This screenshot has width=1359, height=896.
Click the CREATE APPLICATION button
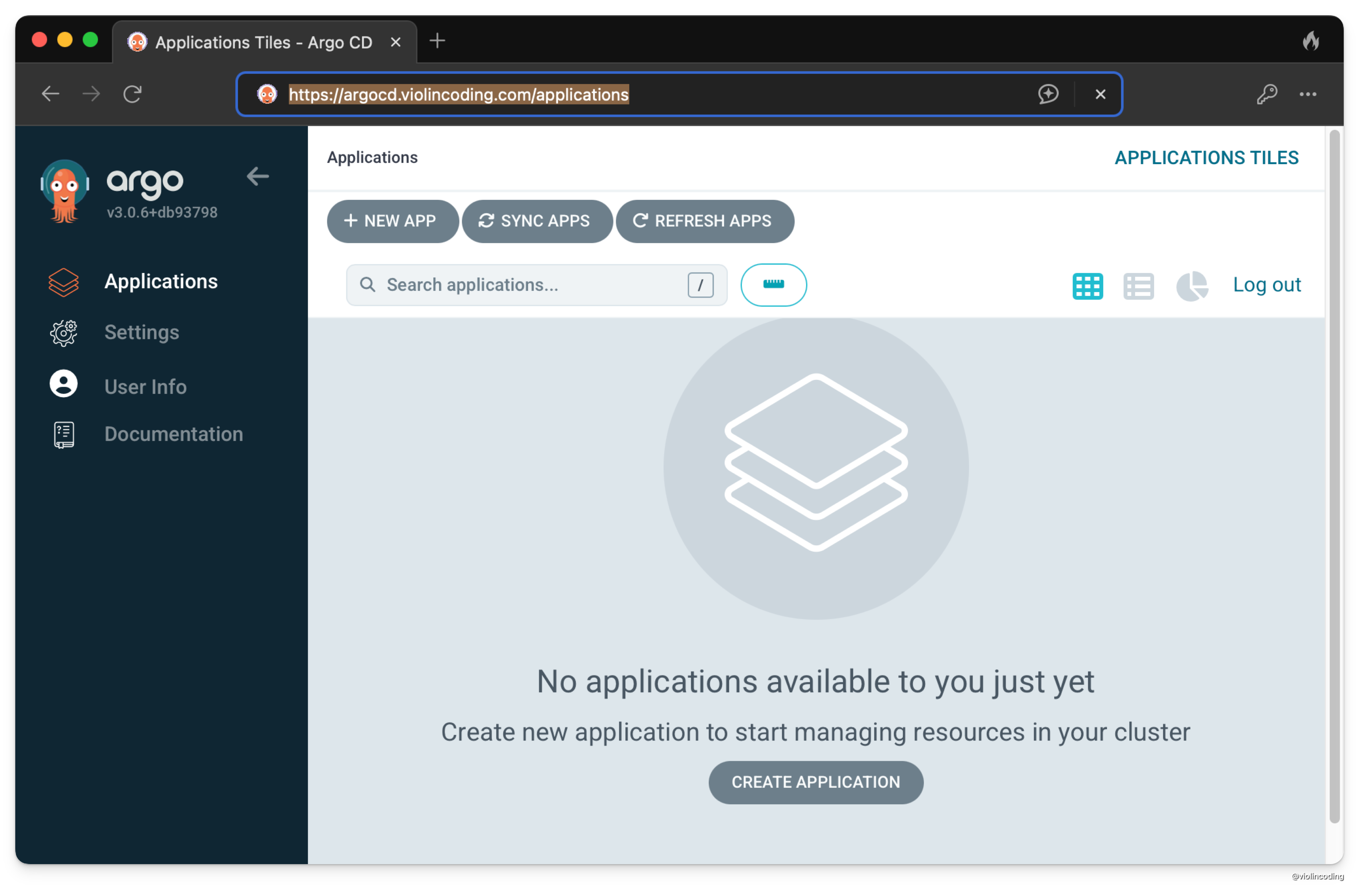pos(816,782)
